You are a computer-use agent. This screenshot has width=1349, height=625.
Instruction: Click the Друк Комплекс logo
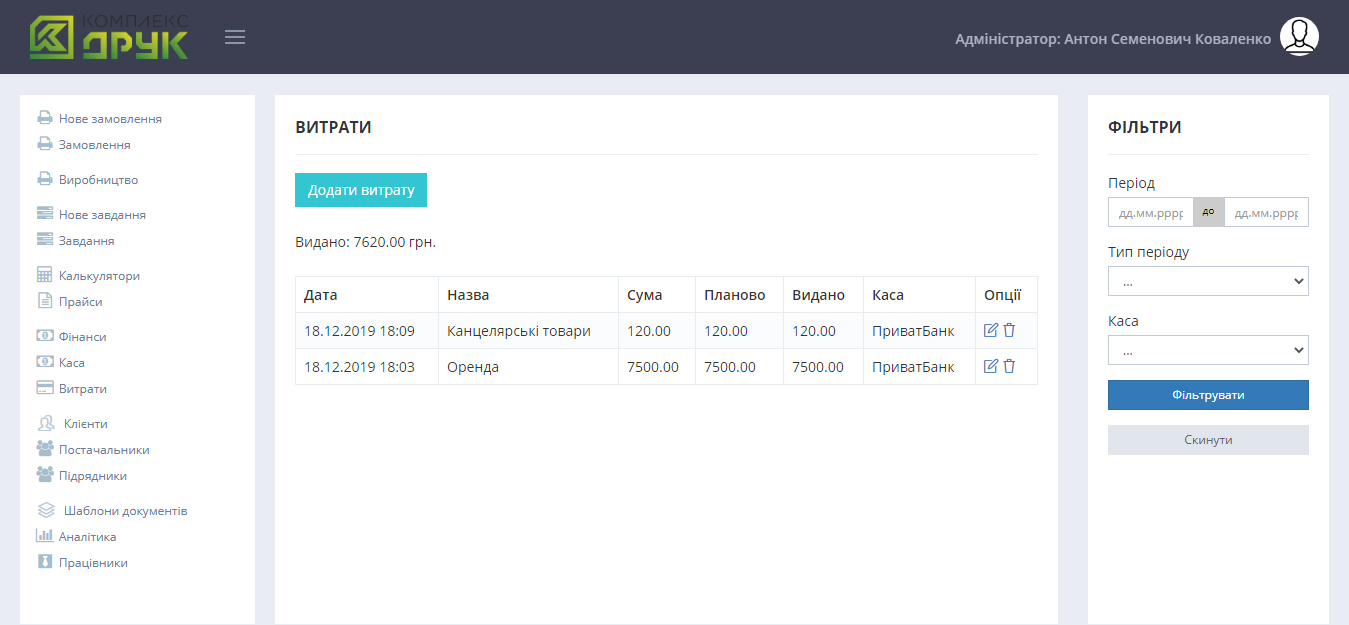click(109, 37)
